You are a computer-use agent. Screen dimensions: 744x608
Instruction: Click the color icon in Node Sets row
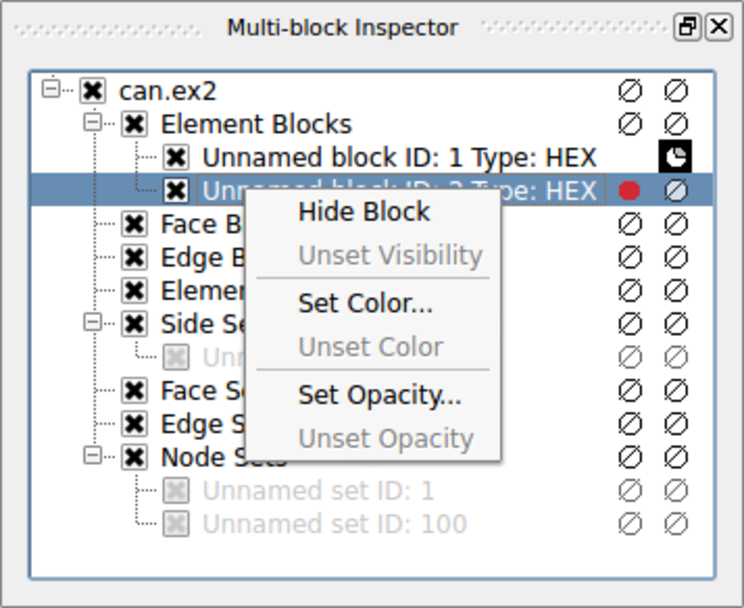pyautogui.click(x=629, y=457)
